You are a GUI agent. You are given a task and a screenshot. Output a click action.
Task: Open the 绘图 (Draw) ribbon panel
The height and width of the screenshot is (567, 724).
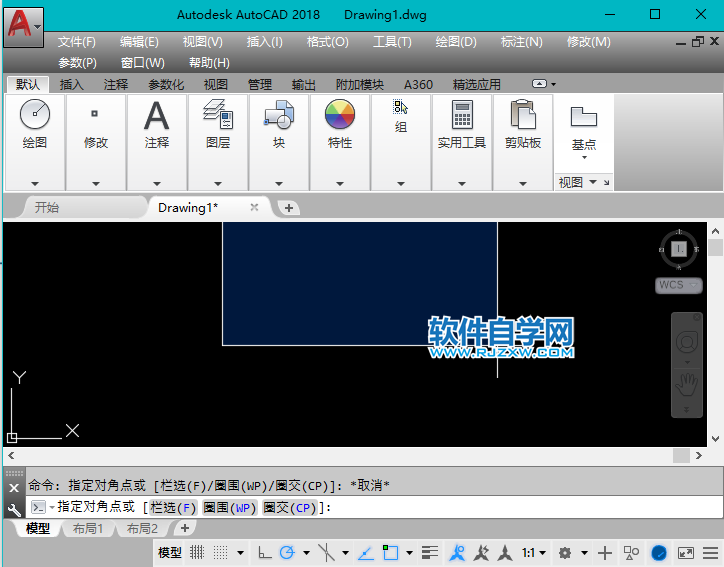click(x=34, y=124)
